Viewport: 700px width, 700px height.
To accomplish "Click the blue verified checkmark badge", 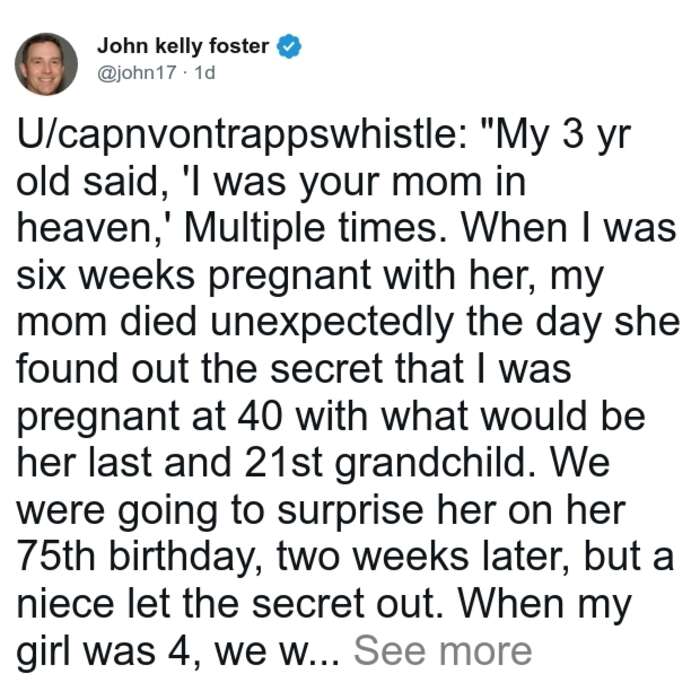I will tap(289, 46).
